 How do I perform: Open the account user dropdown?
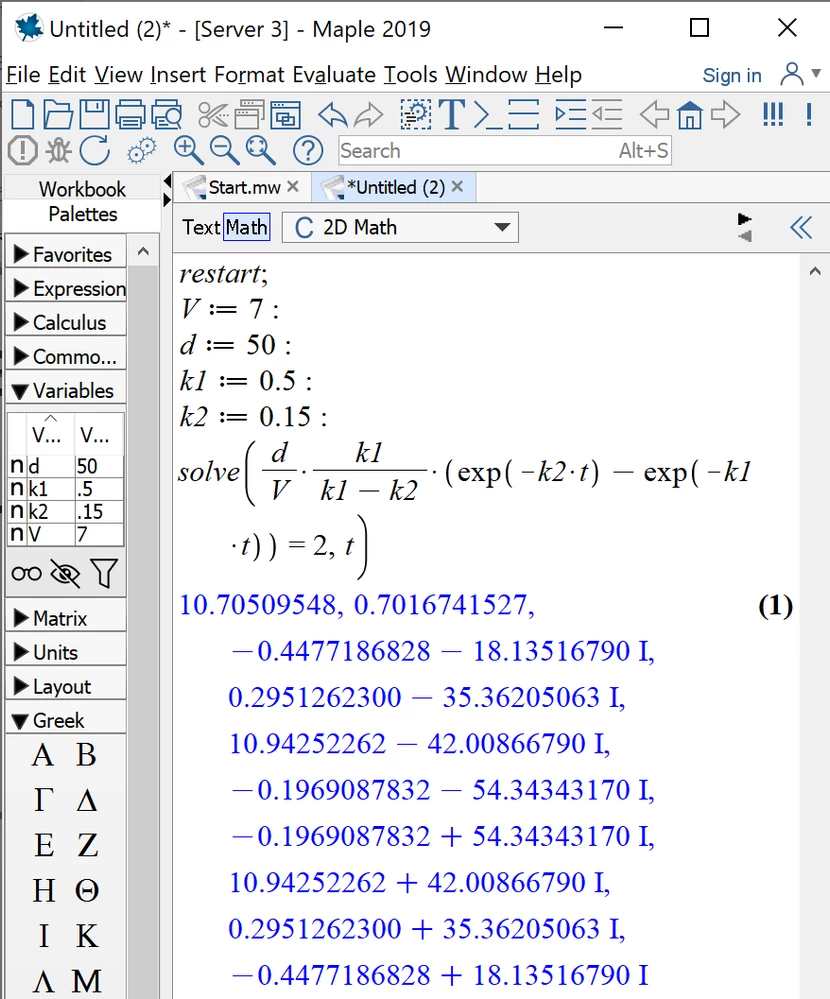point(800,75)
